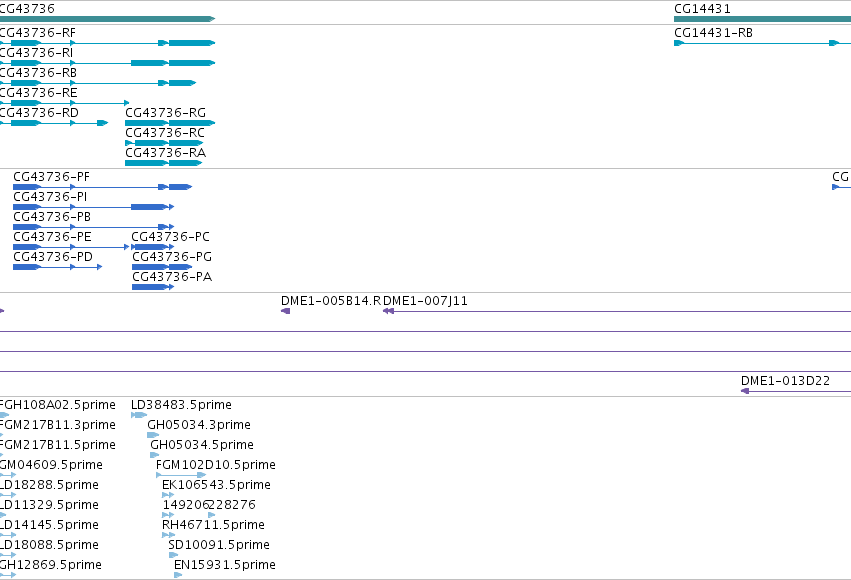This screenshot has width=851, height=580.
Task: Click the CG14431-RB transcript start exon
Action: (x=678, y=43)
